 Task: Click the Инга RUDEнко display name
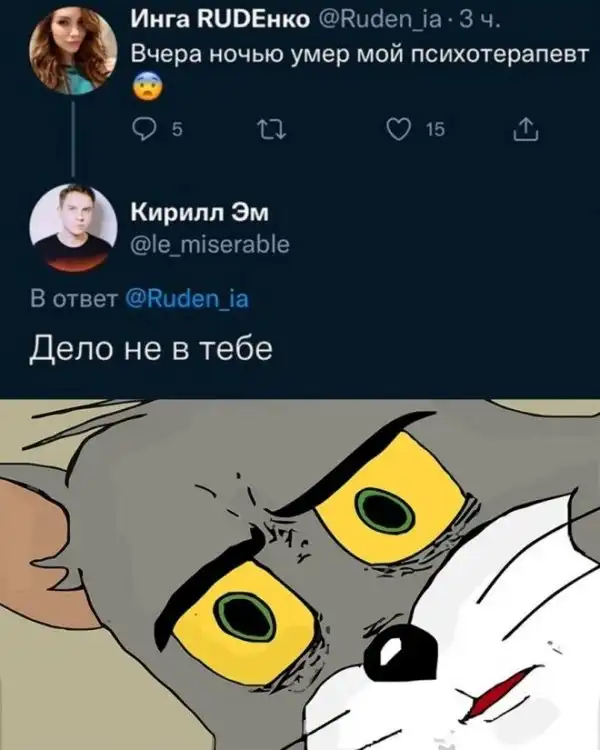click(221, 20)
